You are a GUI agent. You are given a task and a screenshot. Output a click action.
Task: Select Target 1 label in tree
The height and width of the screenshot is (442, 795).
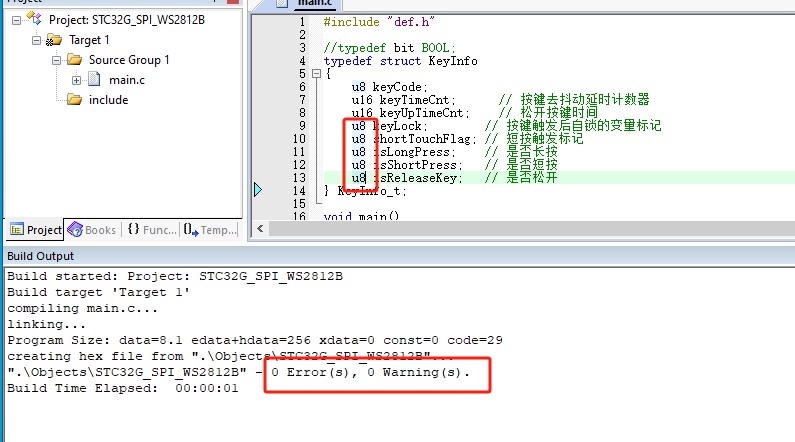(89, 40)
